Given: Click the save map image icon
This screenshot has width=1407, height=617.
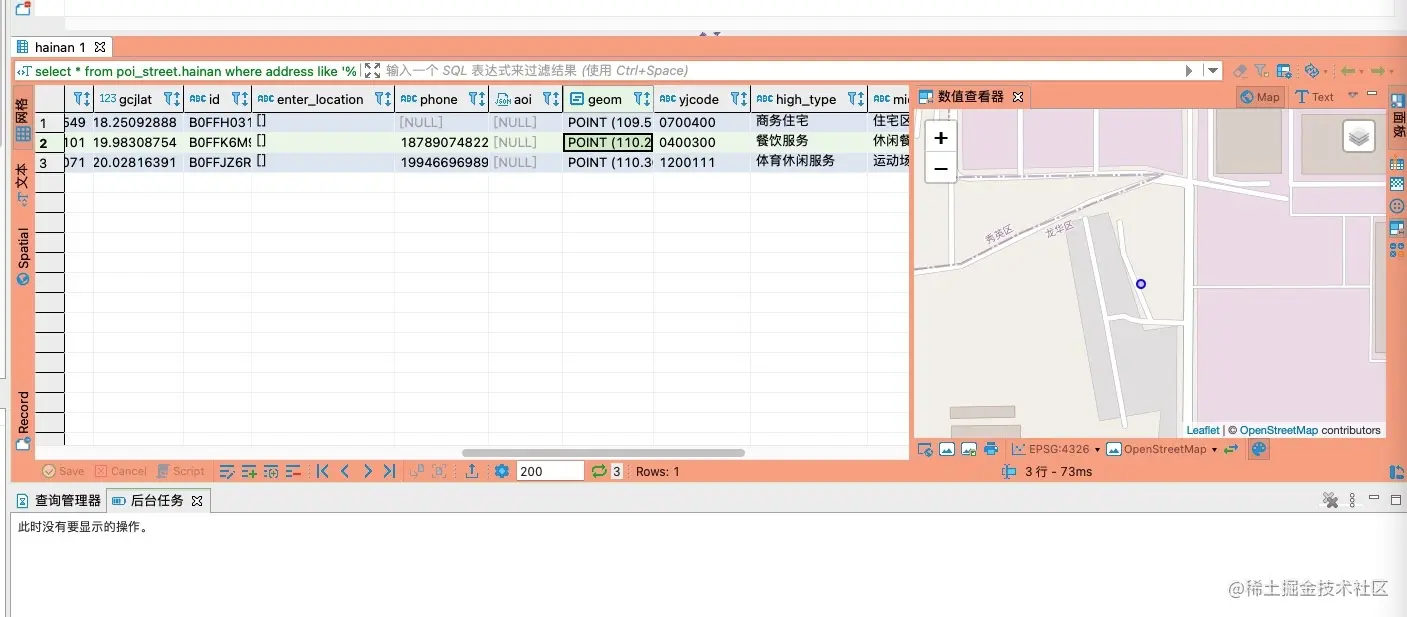Looking at the screenshot, I should click(969, 449).
